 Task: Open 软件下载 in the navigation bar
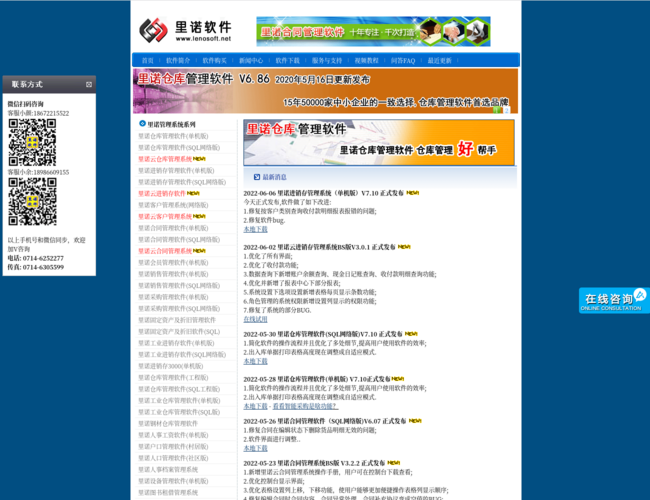click(287, 61)
